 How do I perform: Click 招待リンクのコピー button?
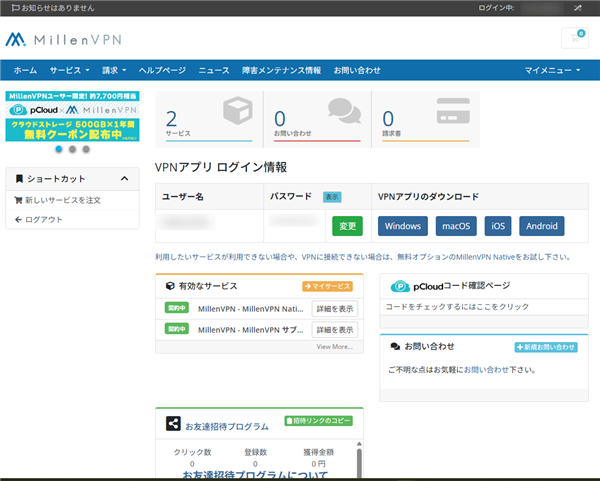[318, 421]
